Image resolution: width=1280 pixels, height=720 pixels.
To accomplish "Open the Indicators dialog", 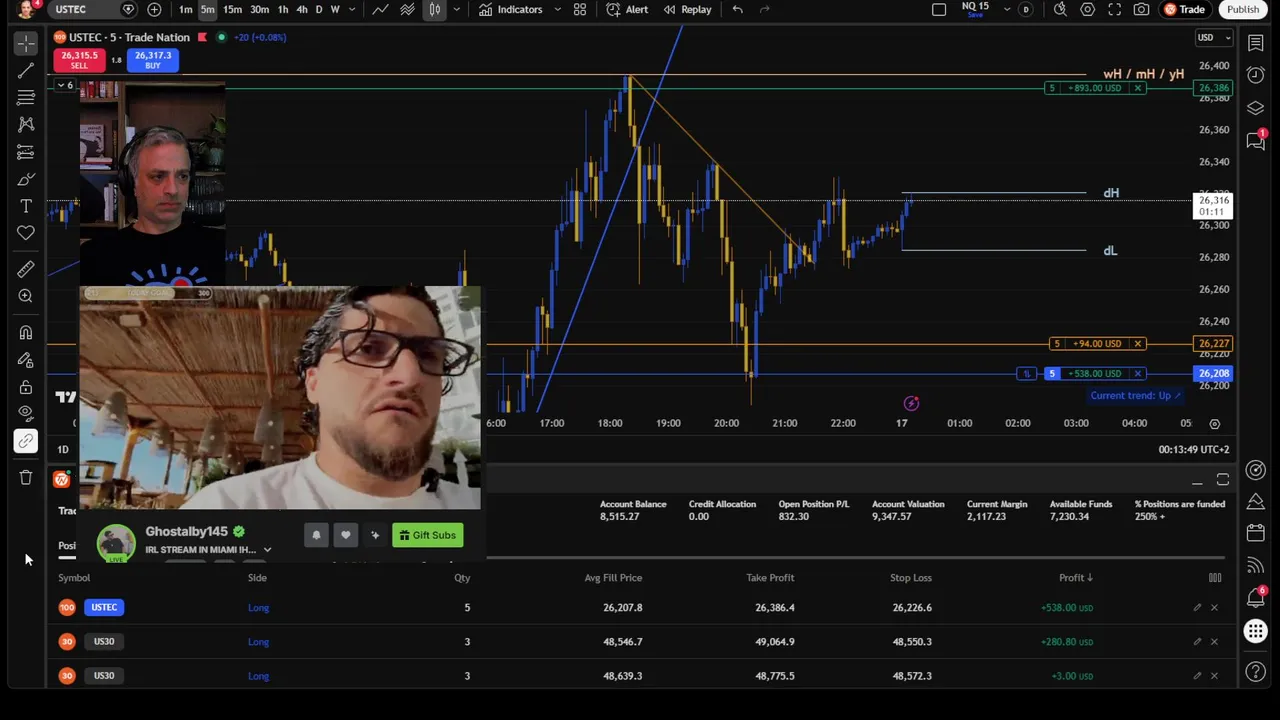I will [x=511, y=9].
